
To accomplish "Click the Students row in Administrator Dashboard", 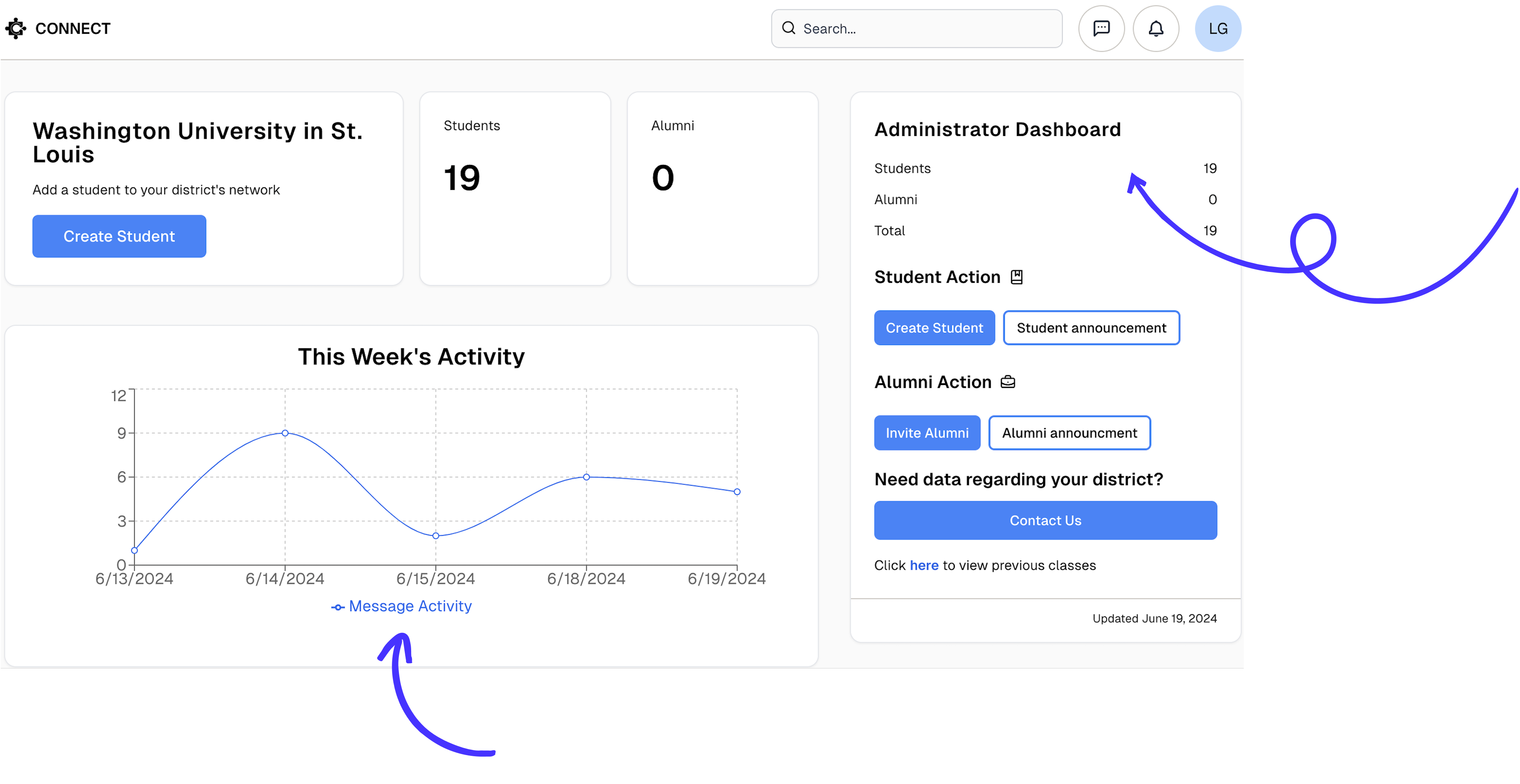I will click(1045, 168).
